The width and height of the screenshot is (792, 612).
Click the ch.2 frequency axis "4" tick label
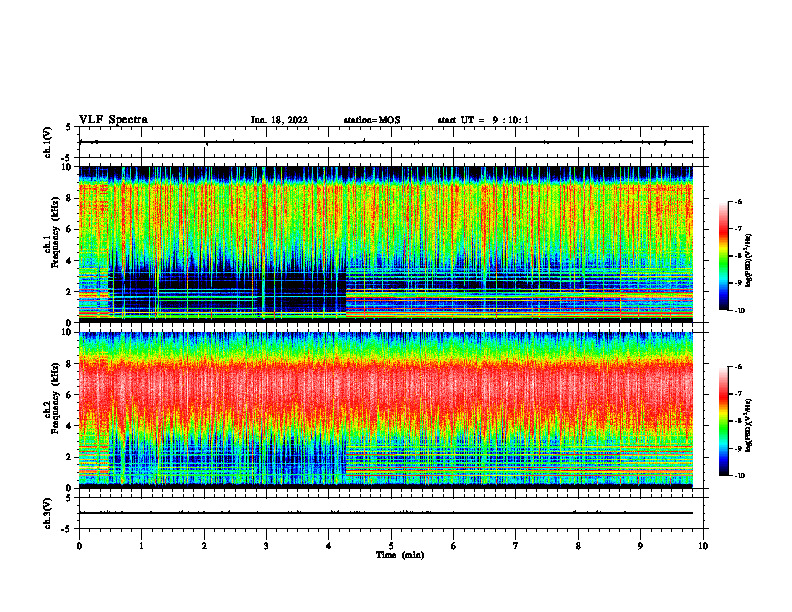[x=69, y=426]
